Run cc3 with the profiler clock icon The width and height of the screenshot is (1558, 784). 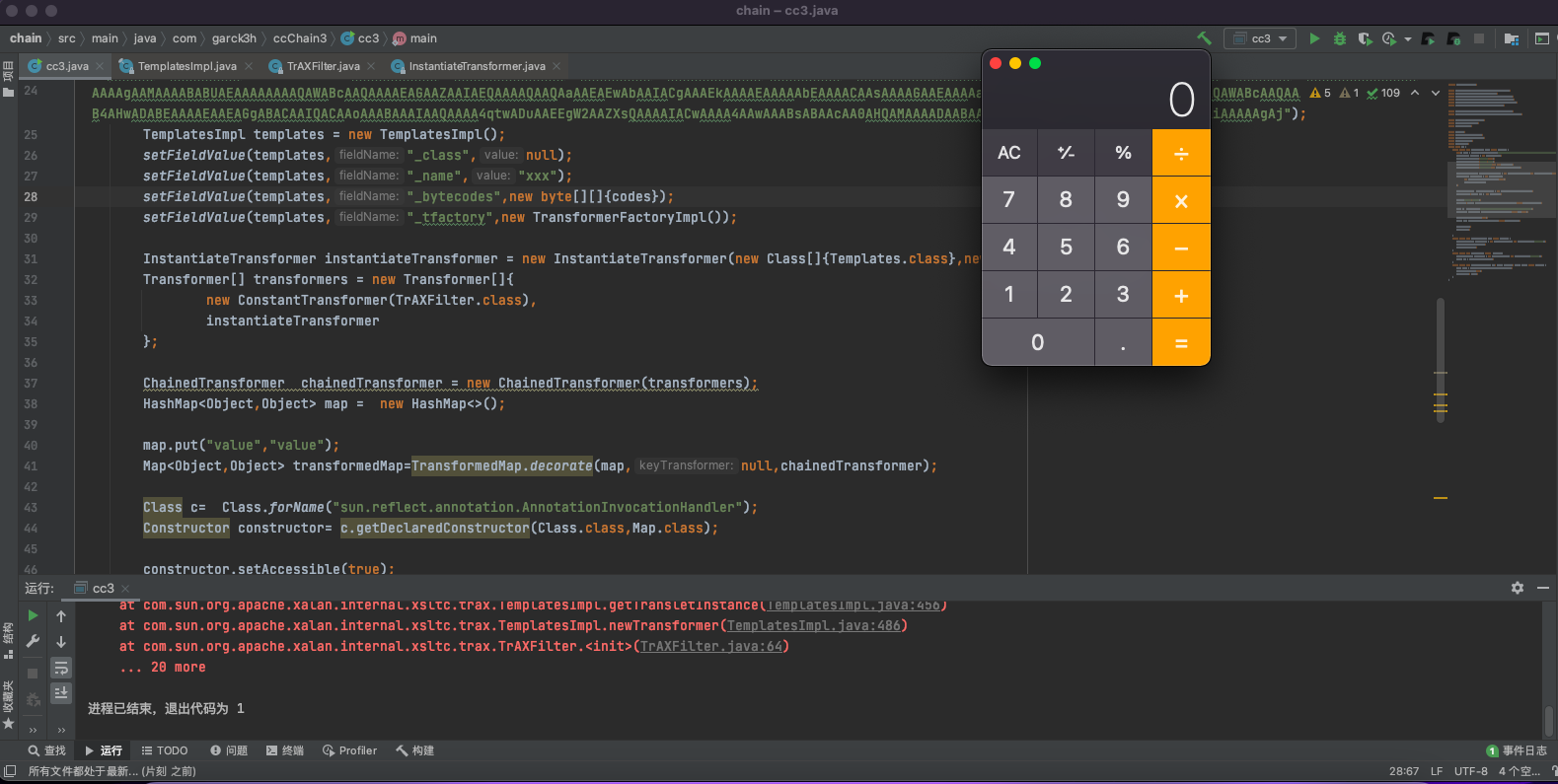(x=1389, y=38)
